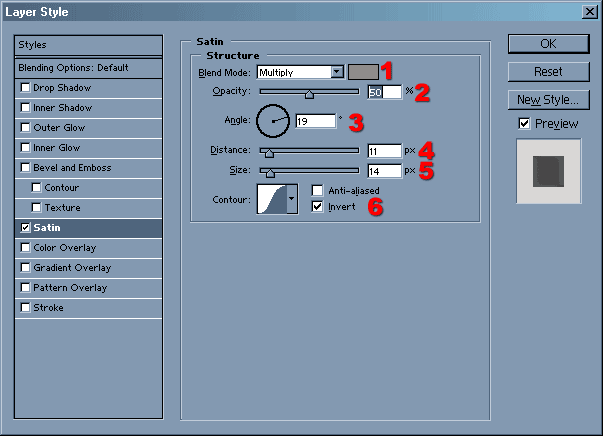Open the Gradient Overlay settings row
The width and height of the screenshot is (603, 436).
coord(88,268)
